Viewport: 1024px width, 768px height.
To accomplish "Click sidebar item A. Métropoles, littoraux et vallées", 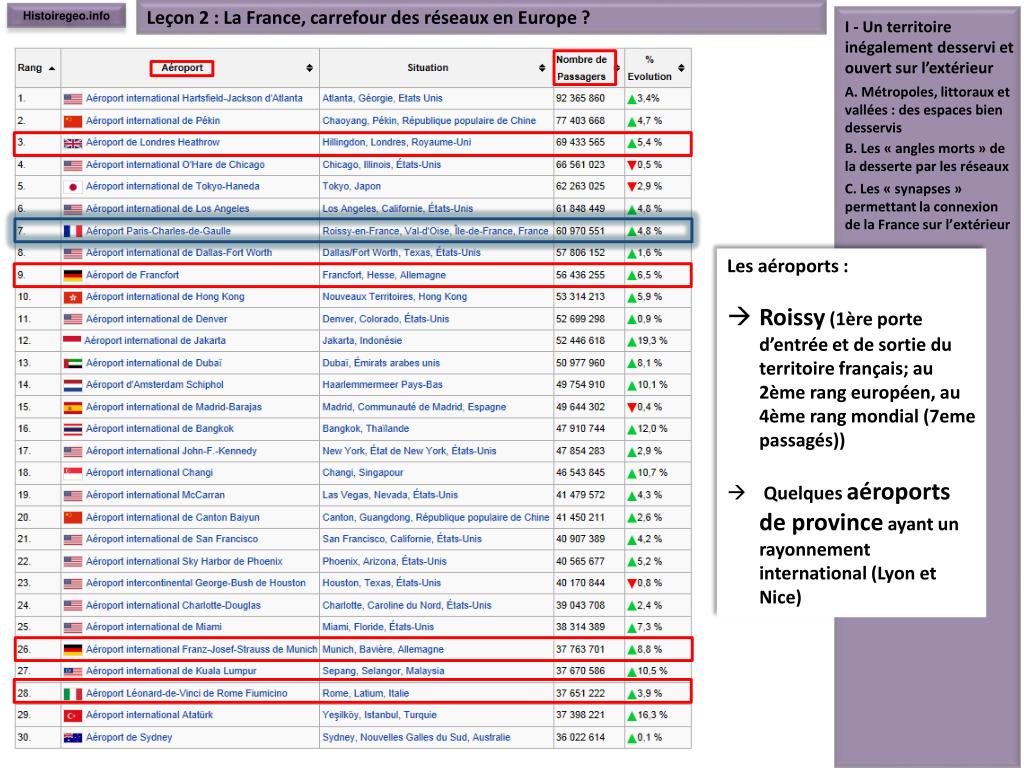I will point(927,110).
